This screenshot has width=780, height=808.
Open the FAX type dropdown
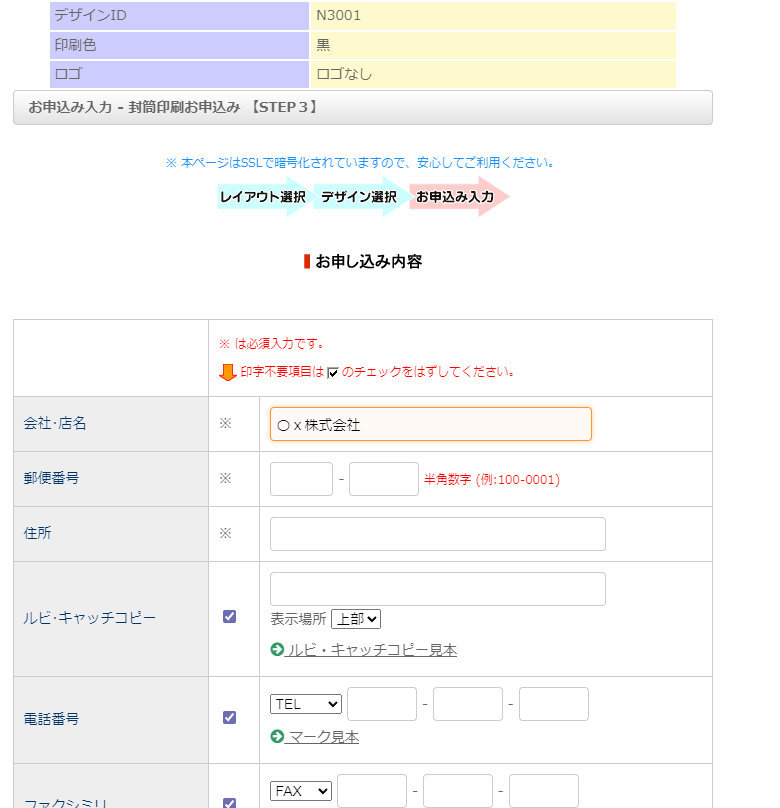tap(301, 791)
